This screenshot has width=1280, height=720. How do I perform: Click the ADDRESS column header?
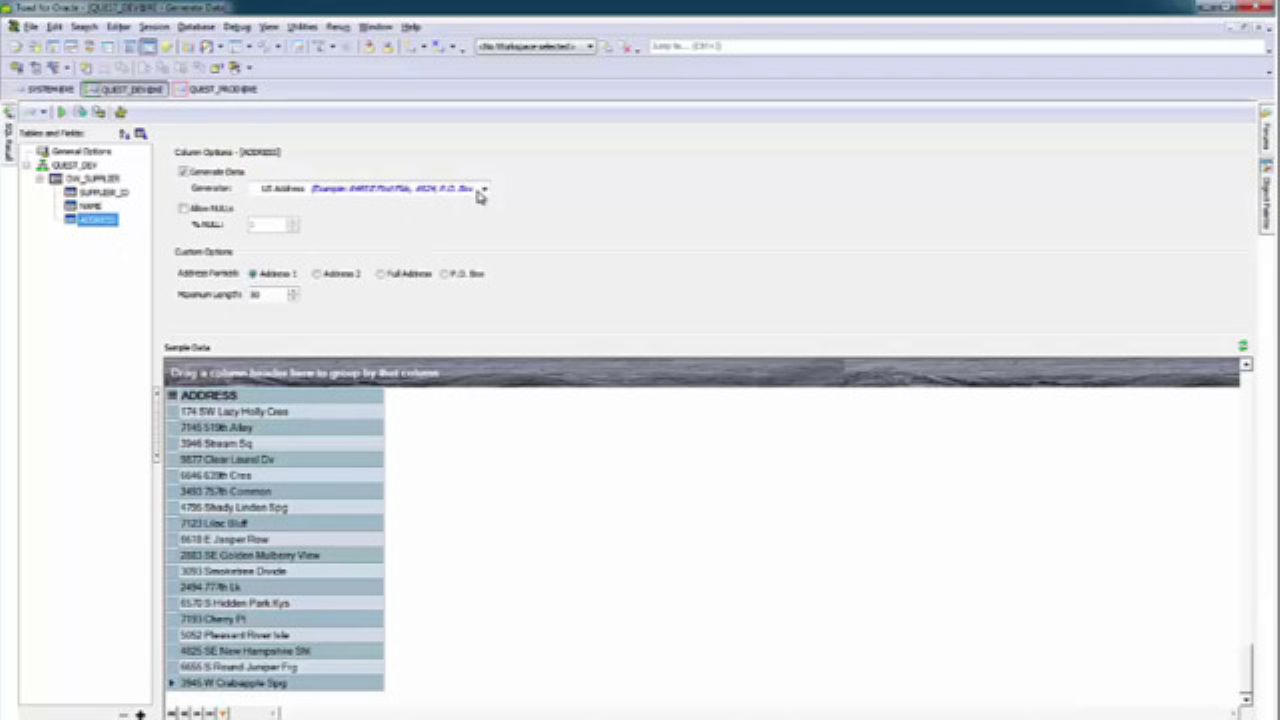click(x=209, y=396)
